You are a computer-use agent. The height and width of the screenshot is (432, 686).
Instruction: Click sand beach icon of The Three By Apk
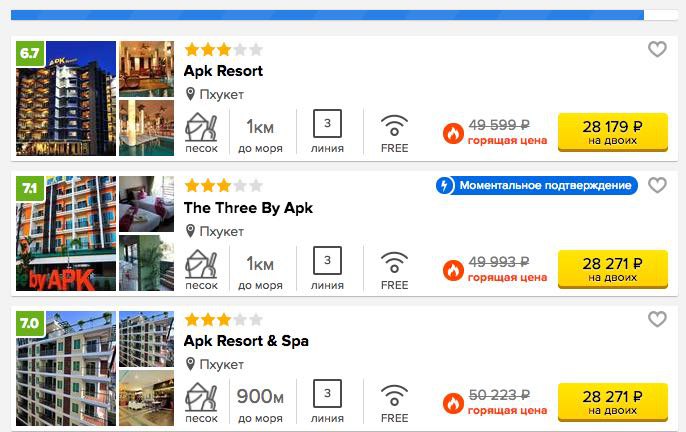click(201, 264)
